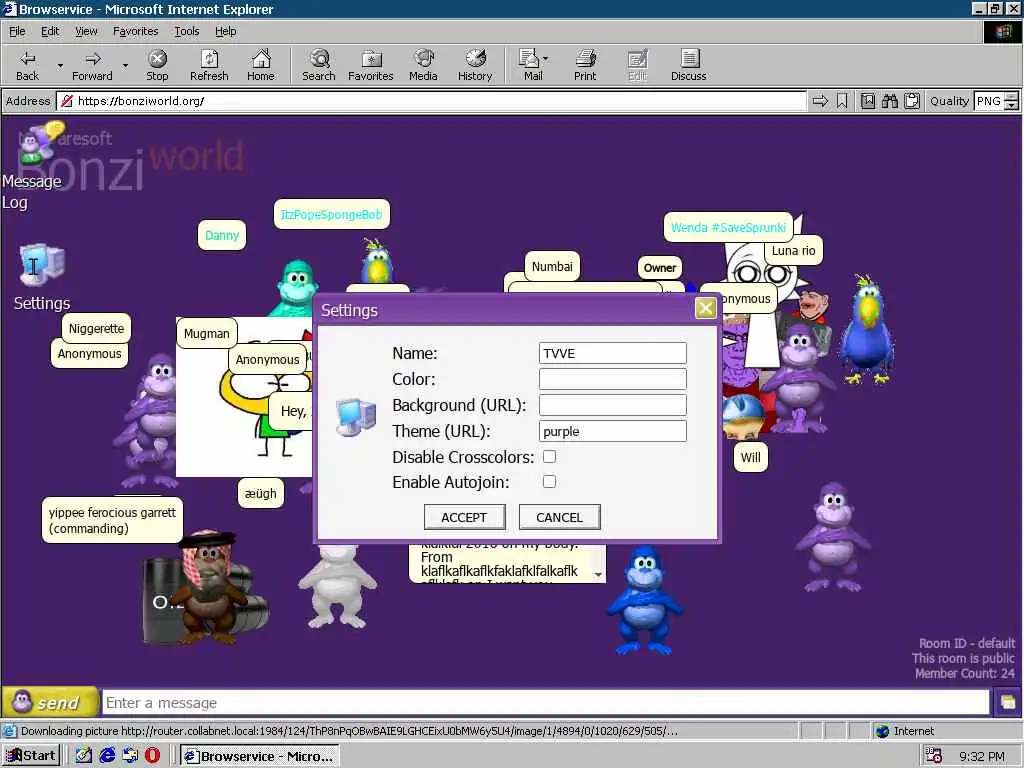Open the Forward button dropdown arrow
This screenshot has width=1024, height=768.
click(x=125, y=65)
